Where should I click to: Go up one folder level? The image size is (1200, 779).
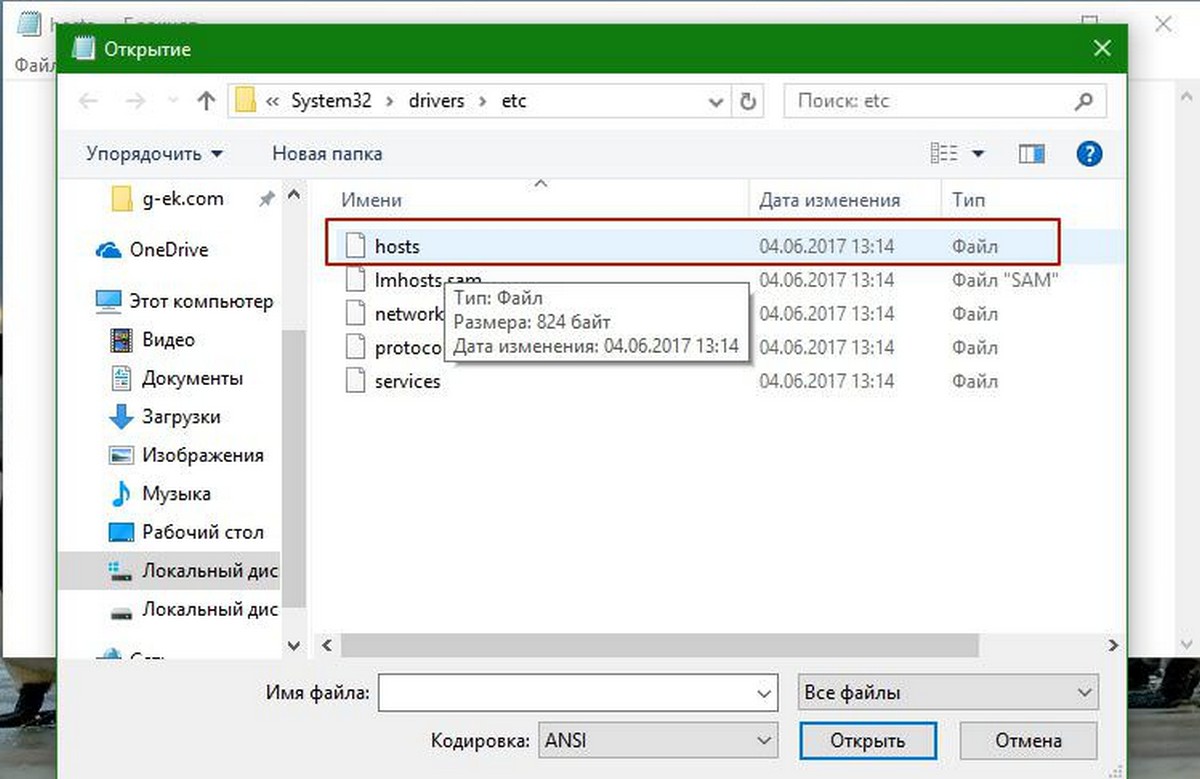click(206, 101)
